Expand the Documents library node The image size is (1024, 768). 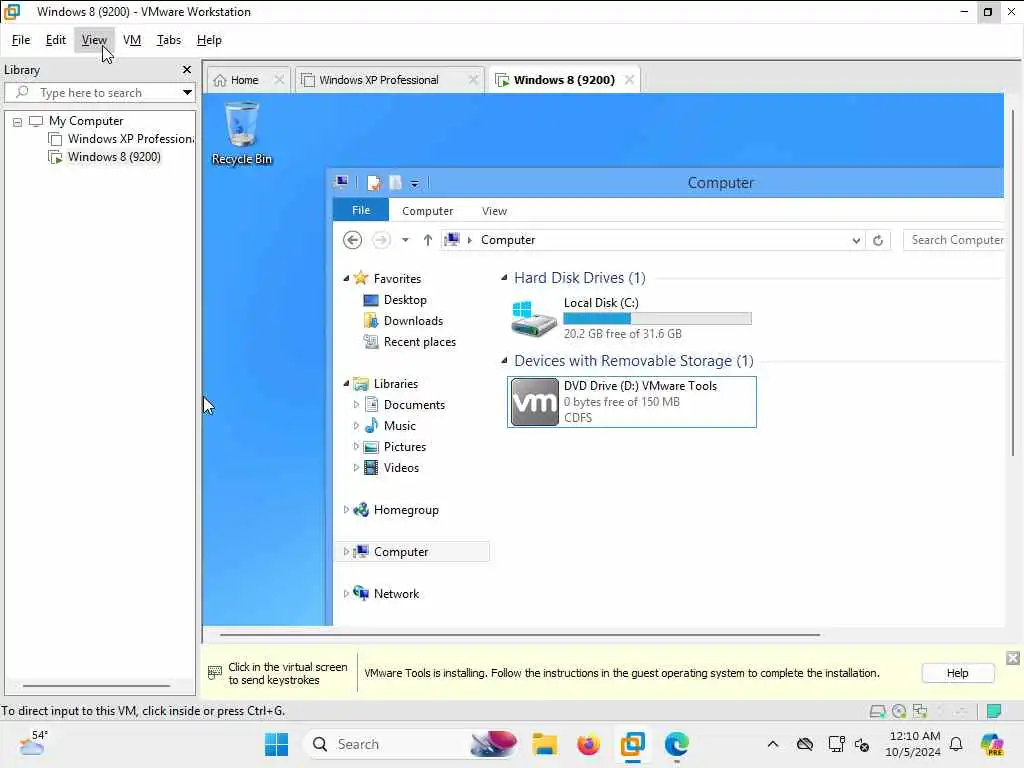pyautogui.click(x=356, y=405)
